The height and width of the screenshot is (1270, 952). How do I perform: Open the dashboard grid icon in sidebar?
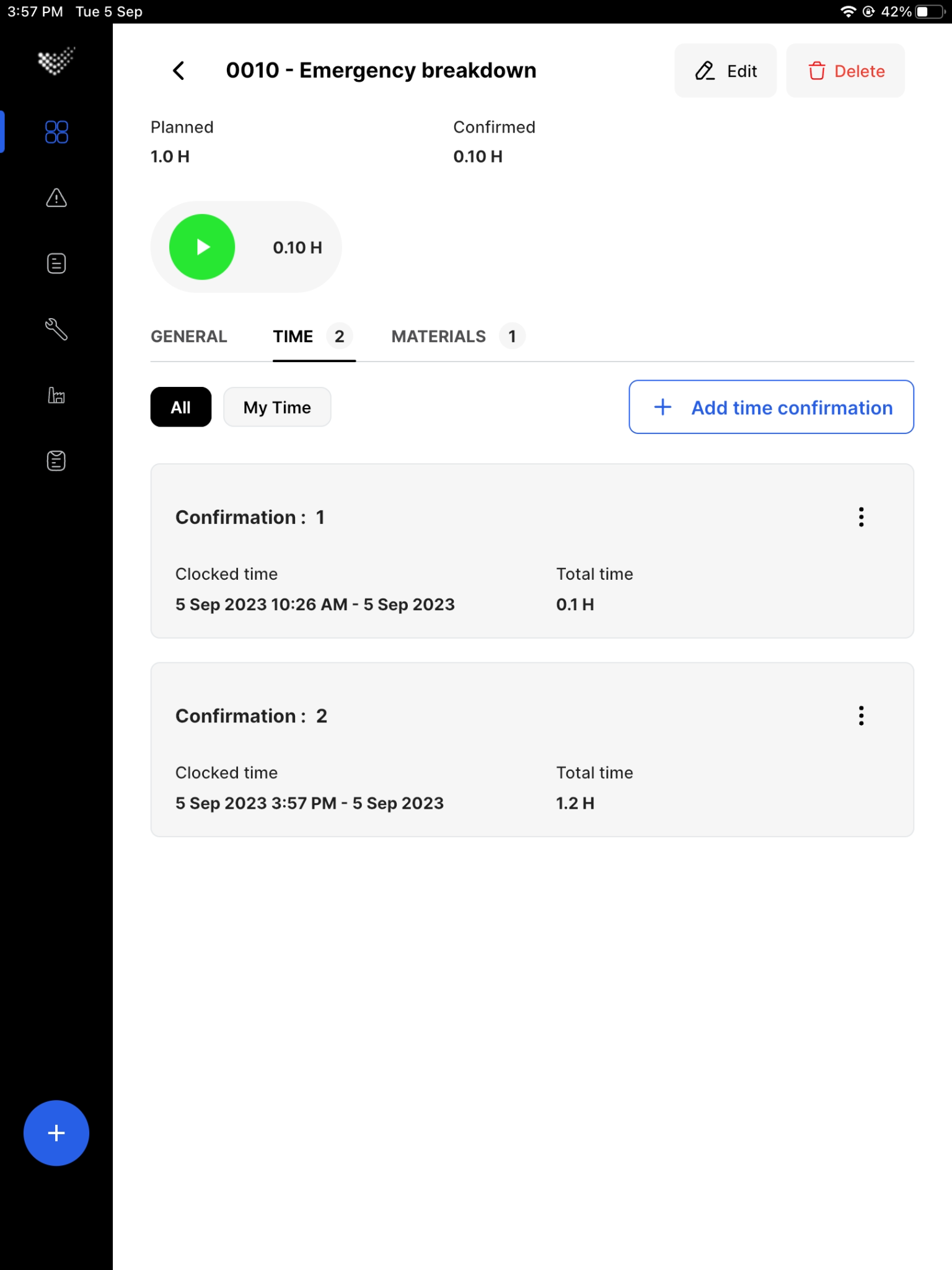tap(56, 131)
